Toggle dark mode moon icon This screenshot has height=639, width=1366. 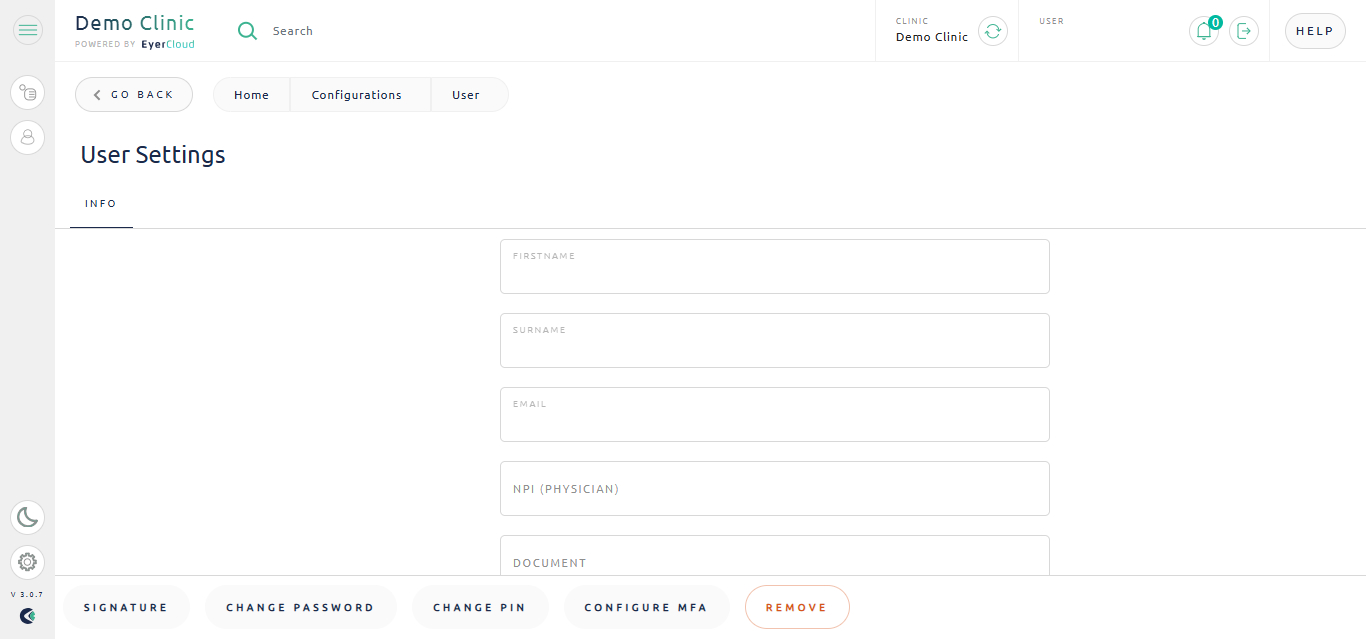[28, 517]
